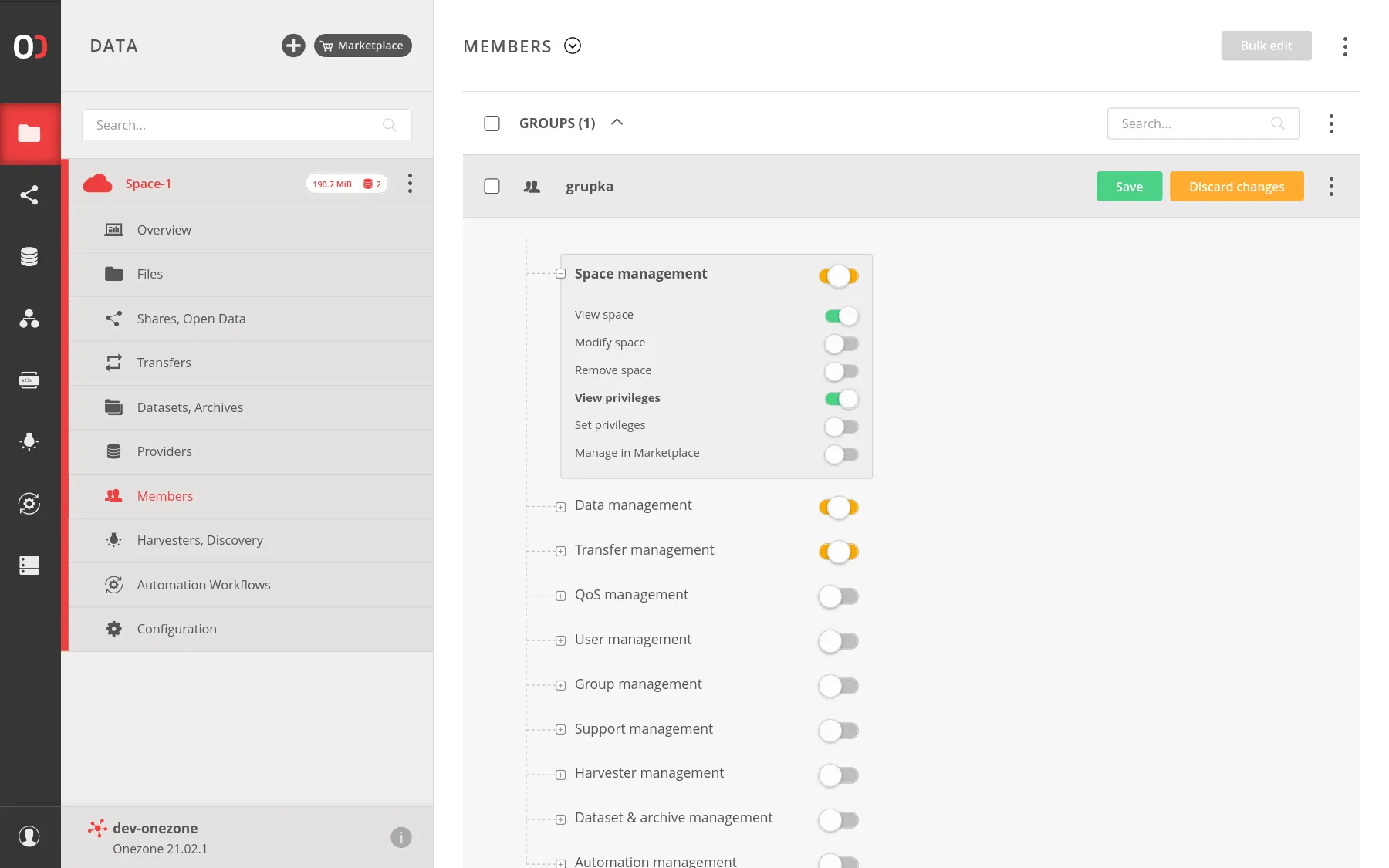1389x868 pixels.
Task: Click the dev-onezone info icon
Action: (400, 837)
